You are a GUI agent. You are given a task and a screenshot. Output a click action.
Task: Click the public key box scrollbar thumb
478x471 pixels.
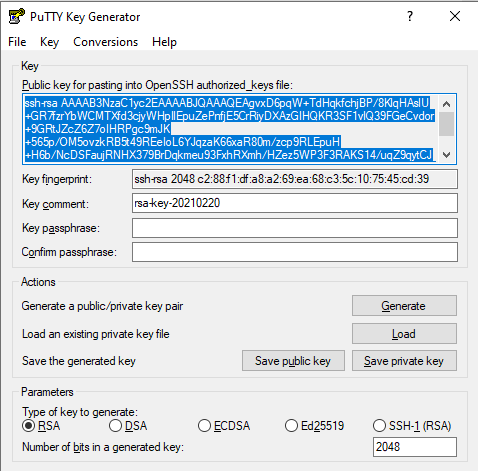(x=446, y=124)
